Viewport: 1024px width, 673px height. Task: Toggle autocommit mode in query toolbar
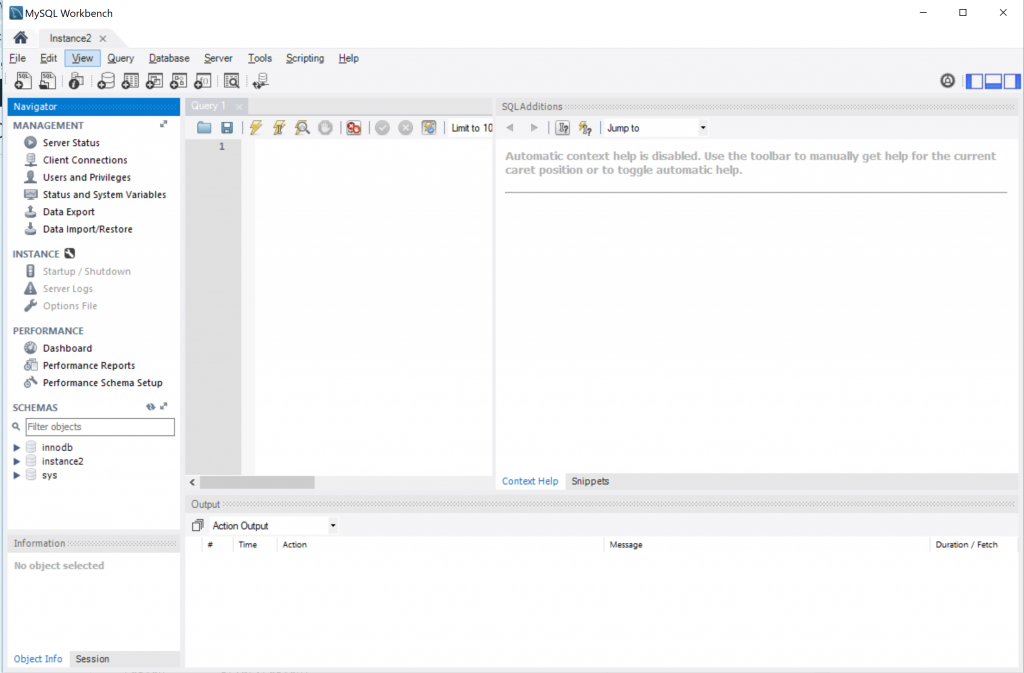429,128
